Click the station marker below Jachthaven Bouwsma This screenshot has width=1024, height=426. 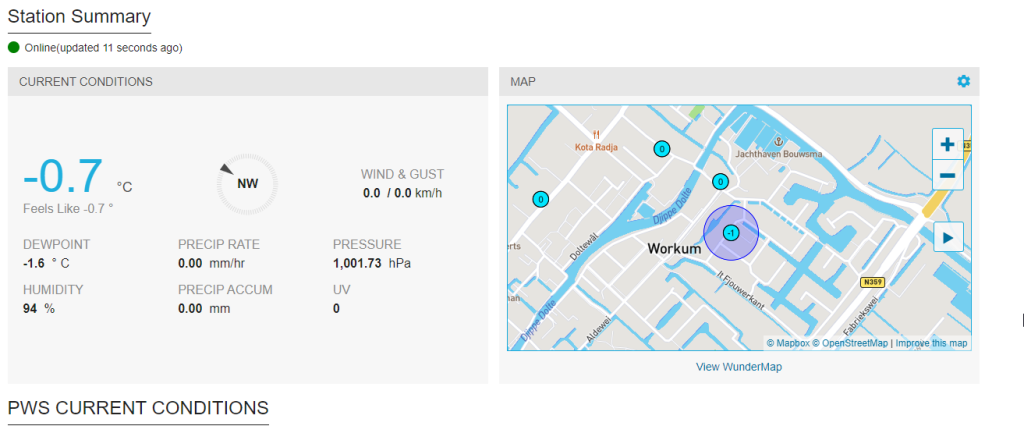(720, 182)
